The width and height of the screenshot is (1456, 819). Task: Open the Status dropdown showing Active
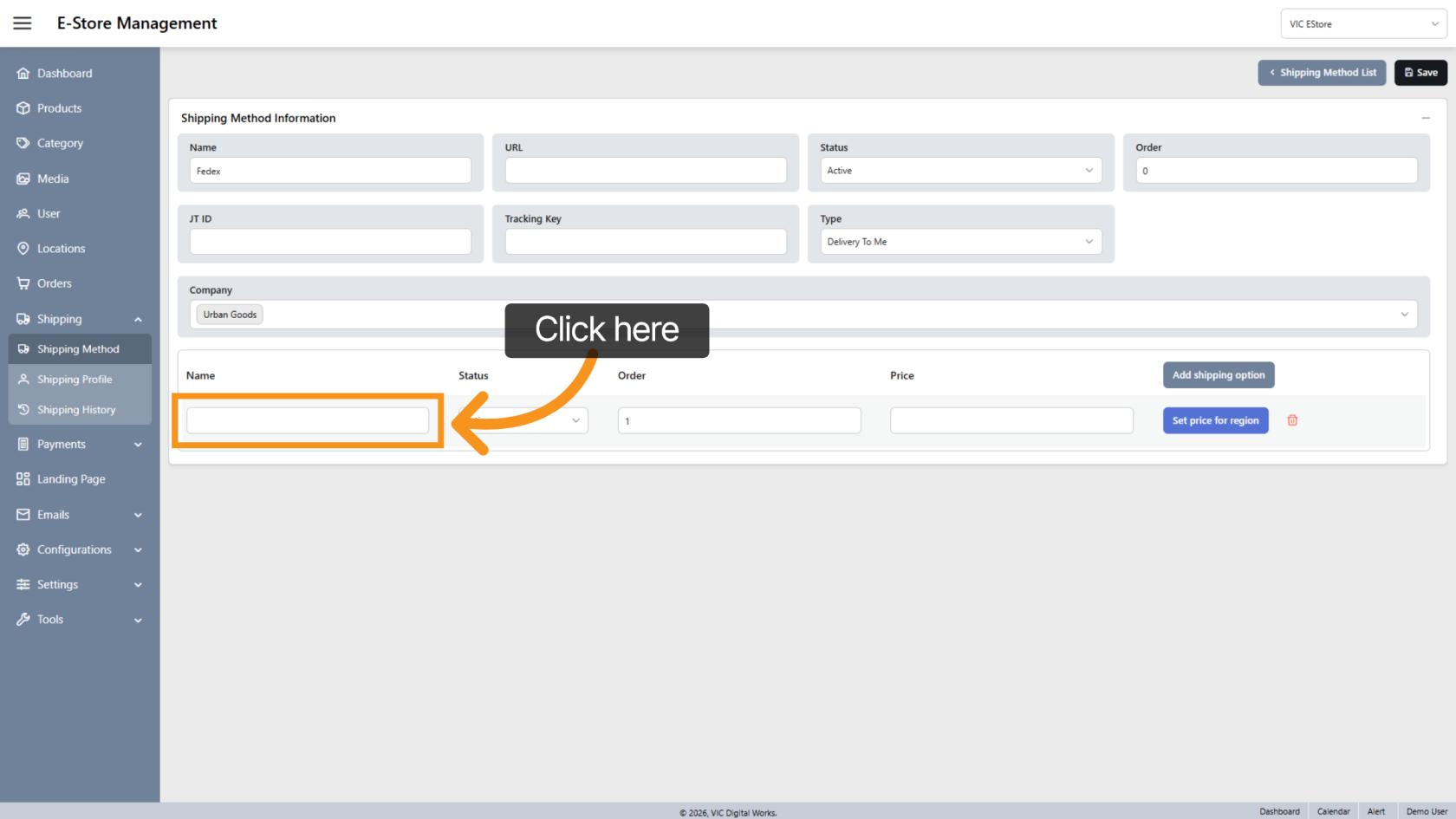click(960, 171)
